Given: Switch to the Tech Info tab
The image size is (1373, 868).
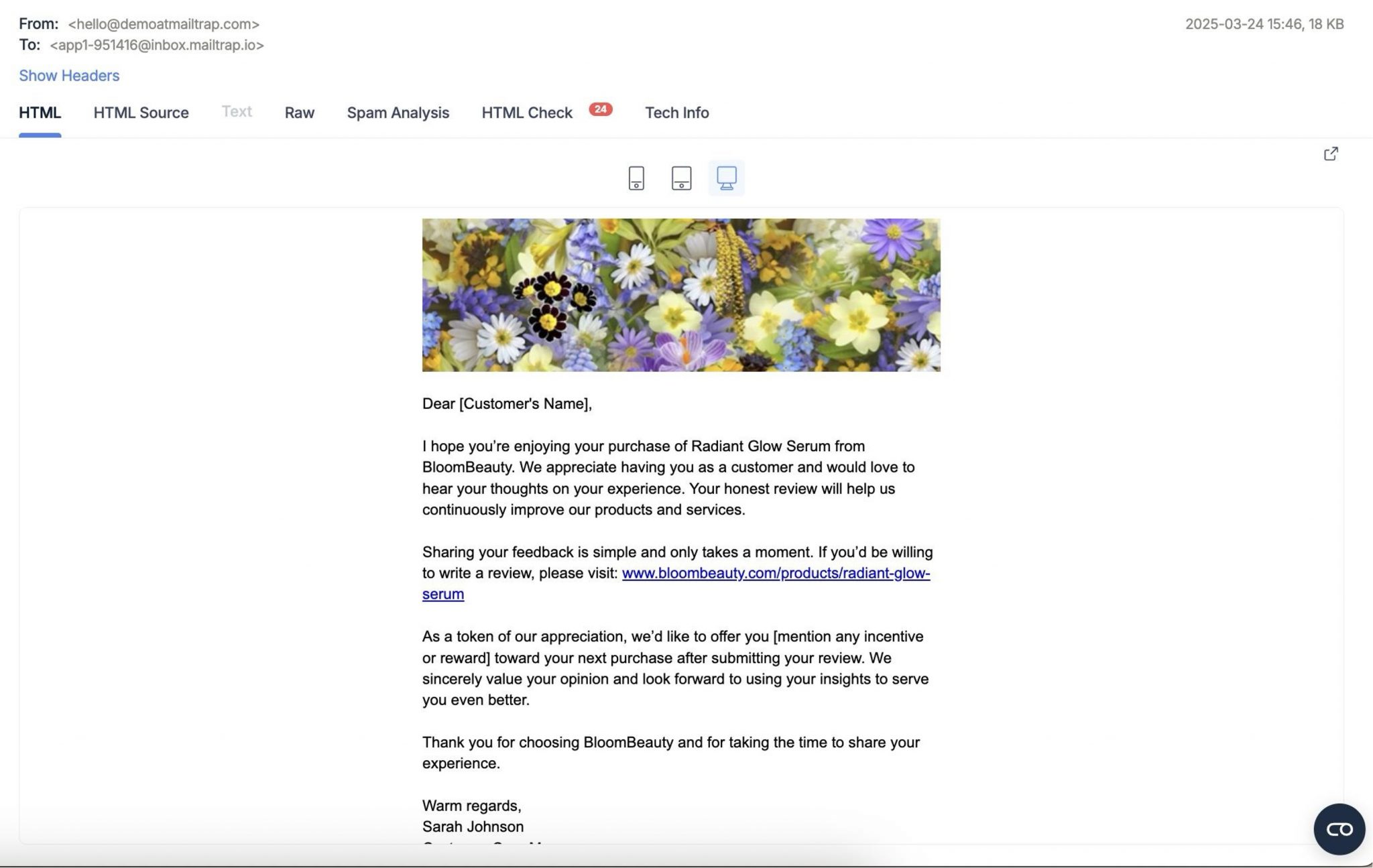Looking at the screenshot, I should (x=676, y=113).
